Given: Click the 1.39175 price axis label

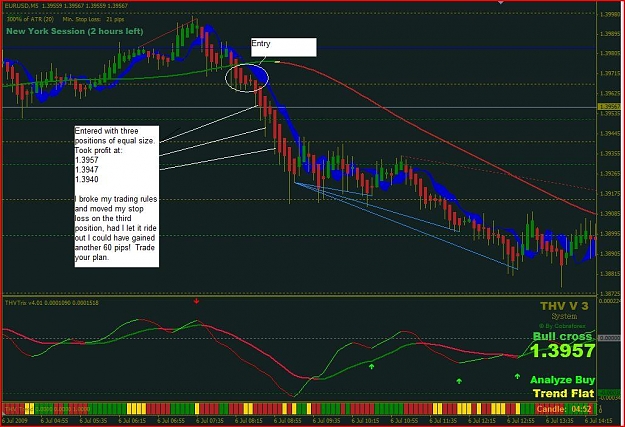Looking at the screenshot, I should pos(610,194).
